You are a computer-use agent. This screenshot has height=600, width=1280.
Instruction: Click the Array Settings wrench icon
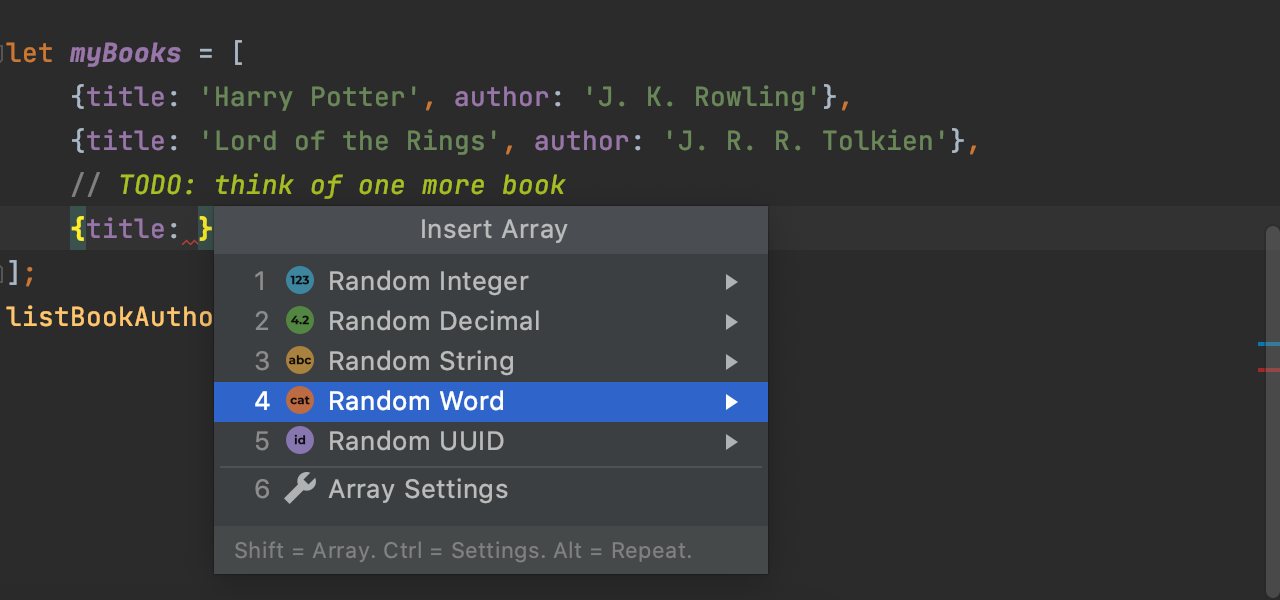[x=300, y=489]
